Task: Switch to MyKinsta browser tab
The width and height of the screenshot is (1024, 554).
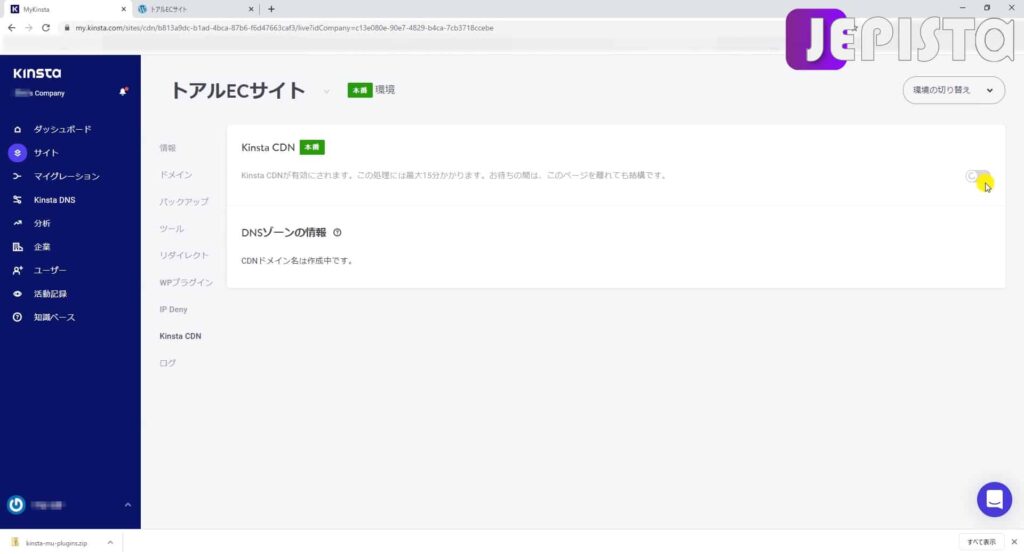Action: click(x=68, y=9)
